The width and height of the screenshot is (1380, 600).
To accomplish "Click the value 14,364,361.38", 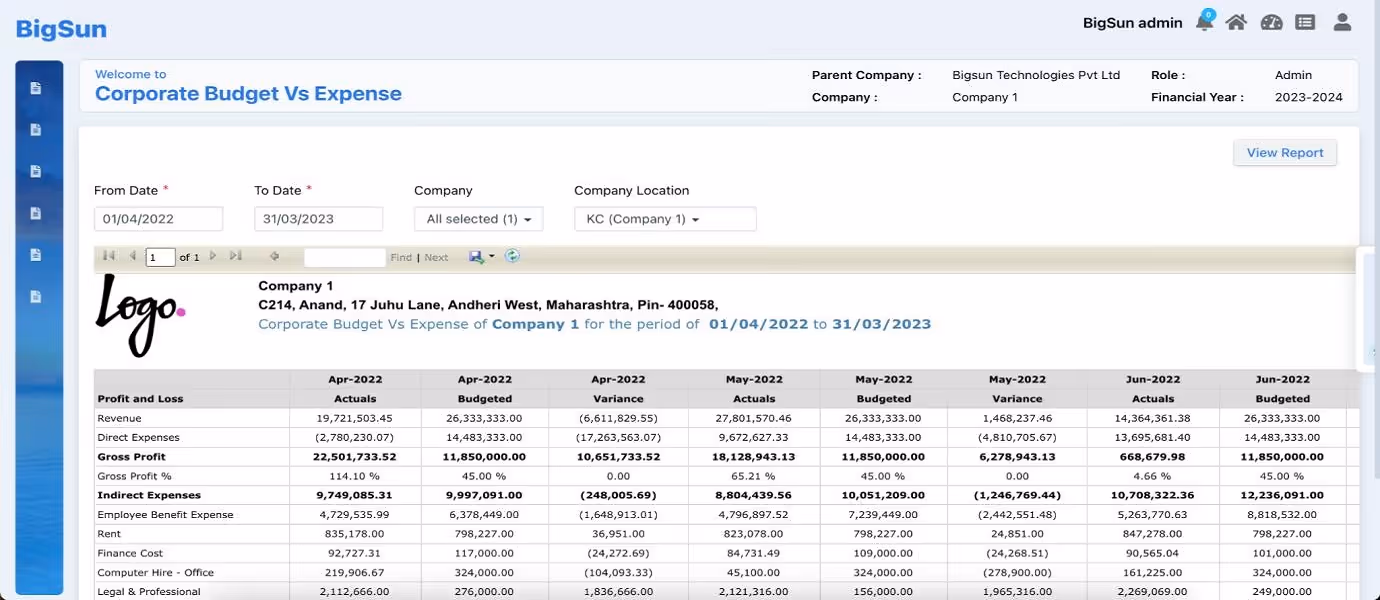I will pos(1153,418).
